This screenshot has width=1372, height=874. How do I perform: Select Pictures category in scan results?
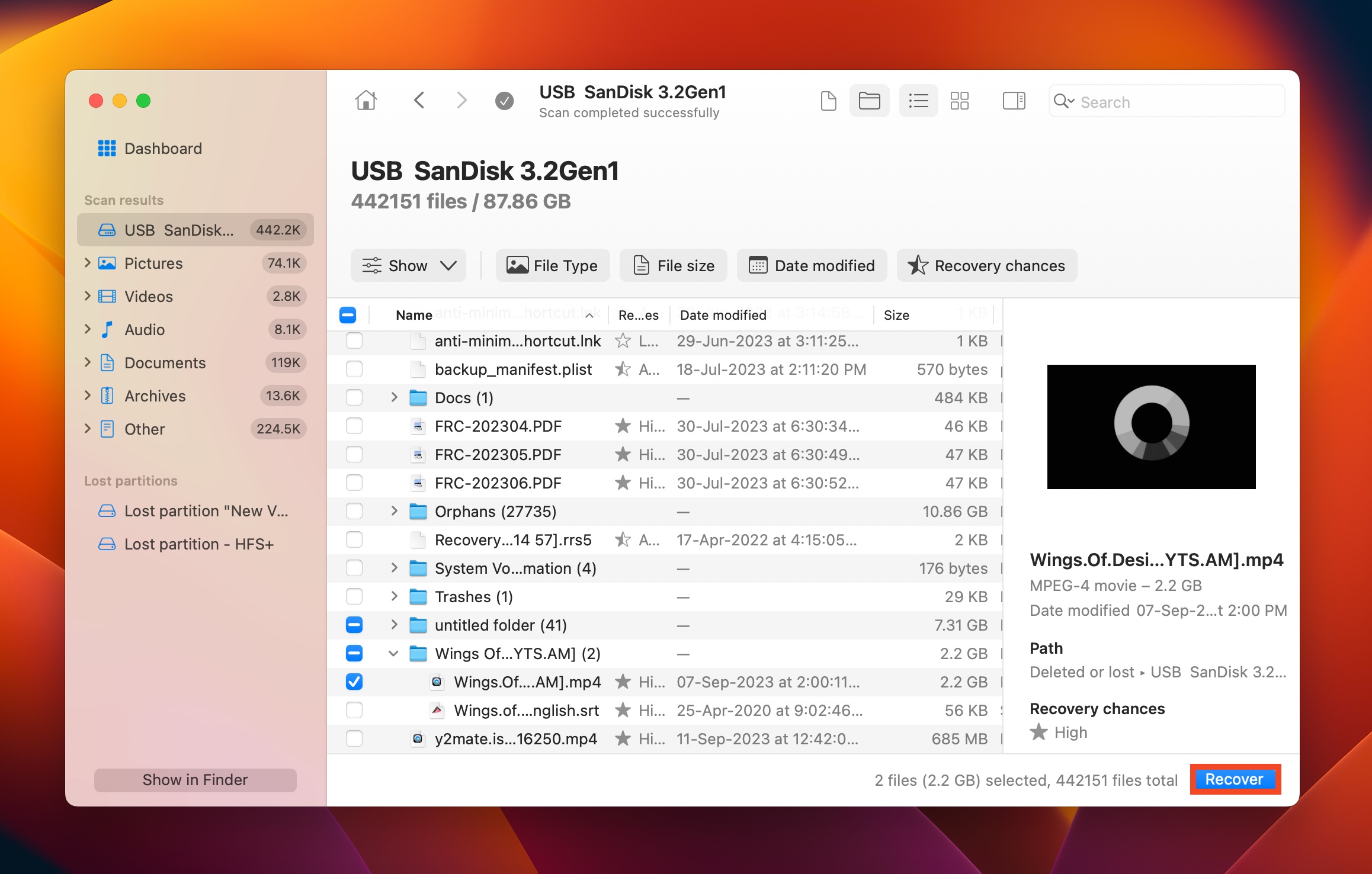pyautogui.click(x=153, y=263)
